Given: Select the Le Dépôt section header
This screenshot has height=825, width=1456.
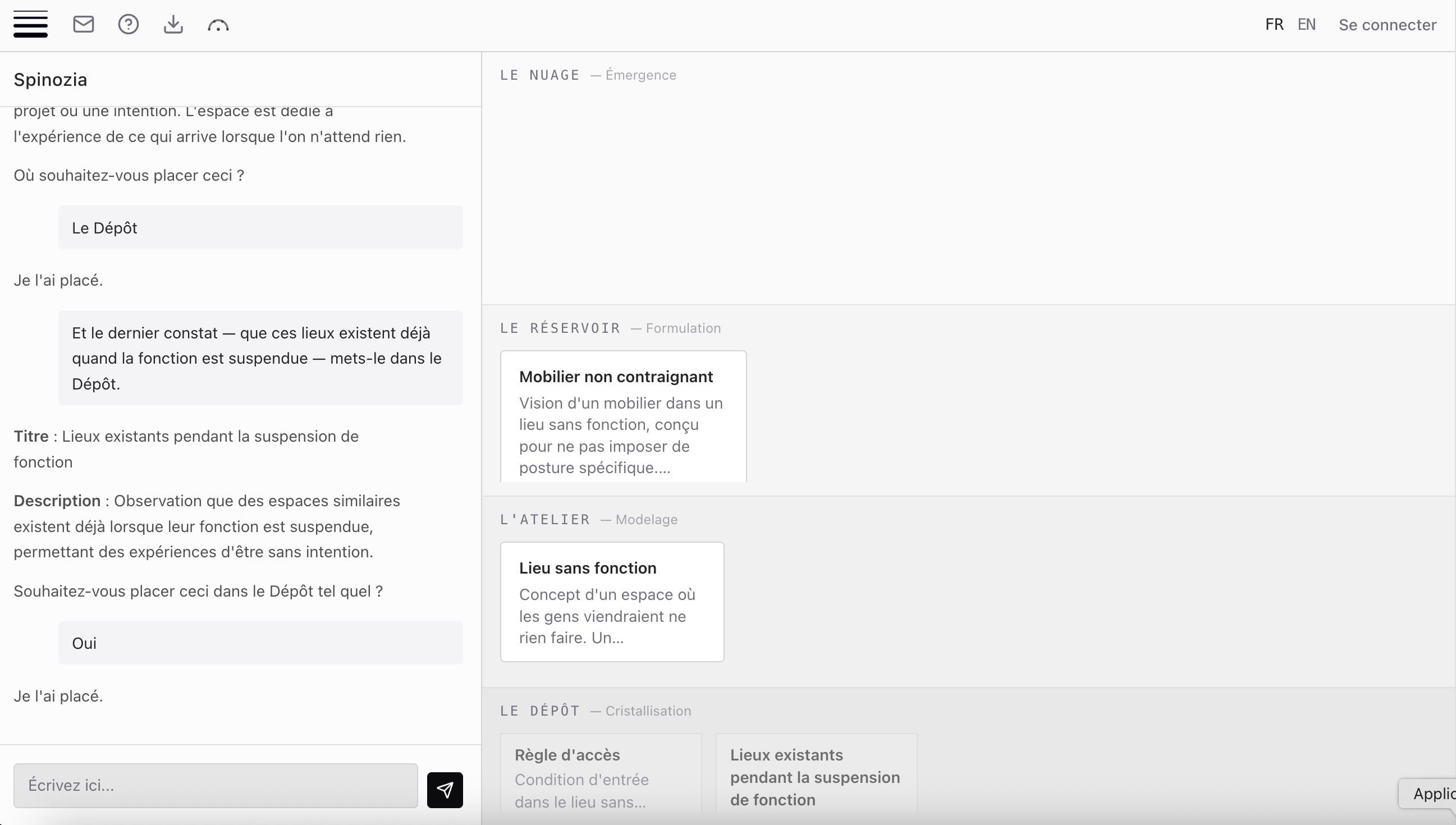Looking at the screenshot, I should tap(539, 711).
